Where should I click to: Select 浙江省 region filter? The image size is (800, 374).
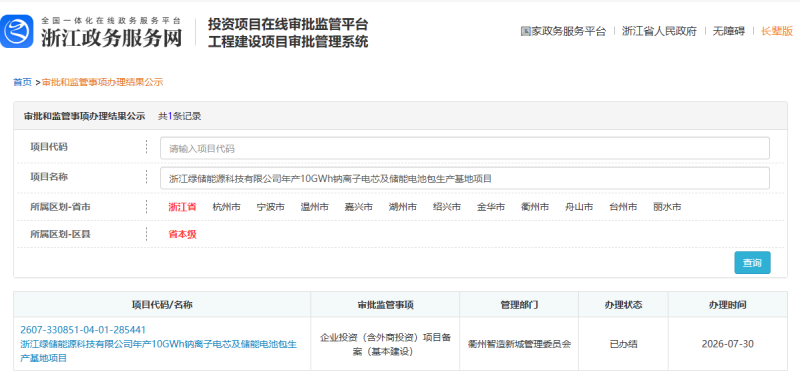182,207
